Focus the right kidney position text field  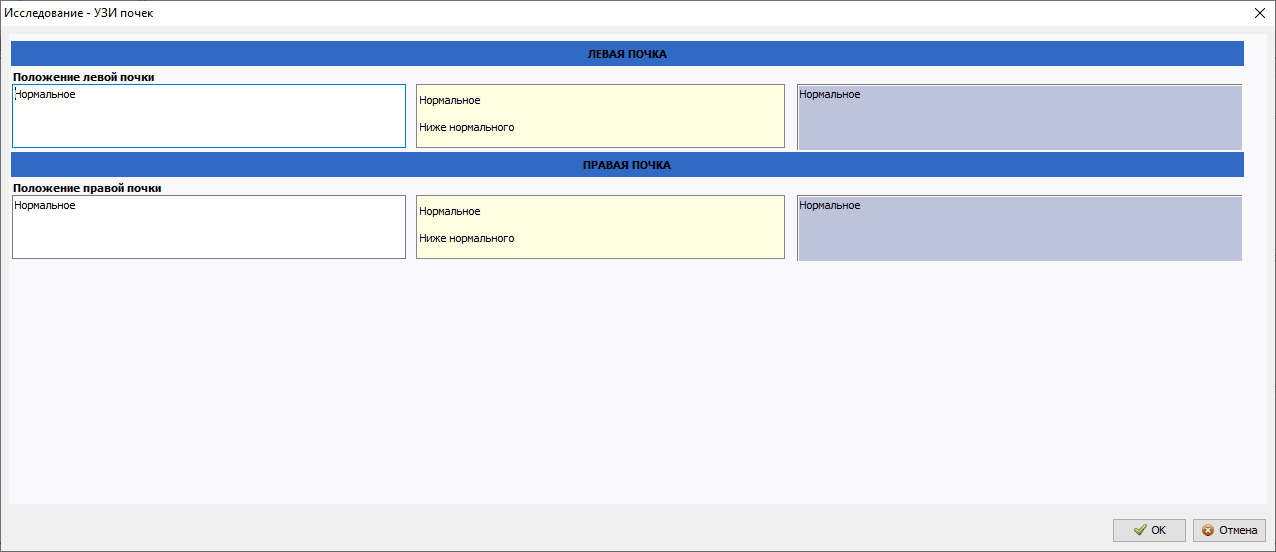(x=208, y=234)
